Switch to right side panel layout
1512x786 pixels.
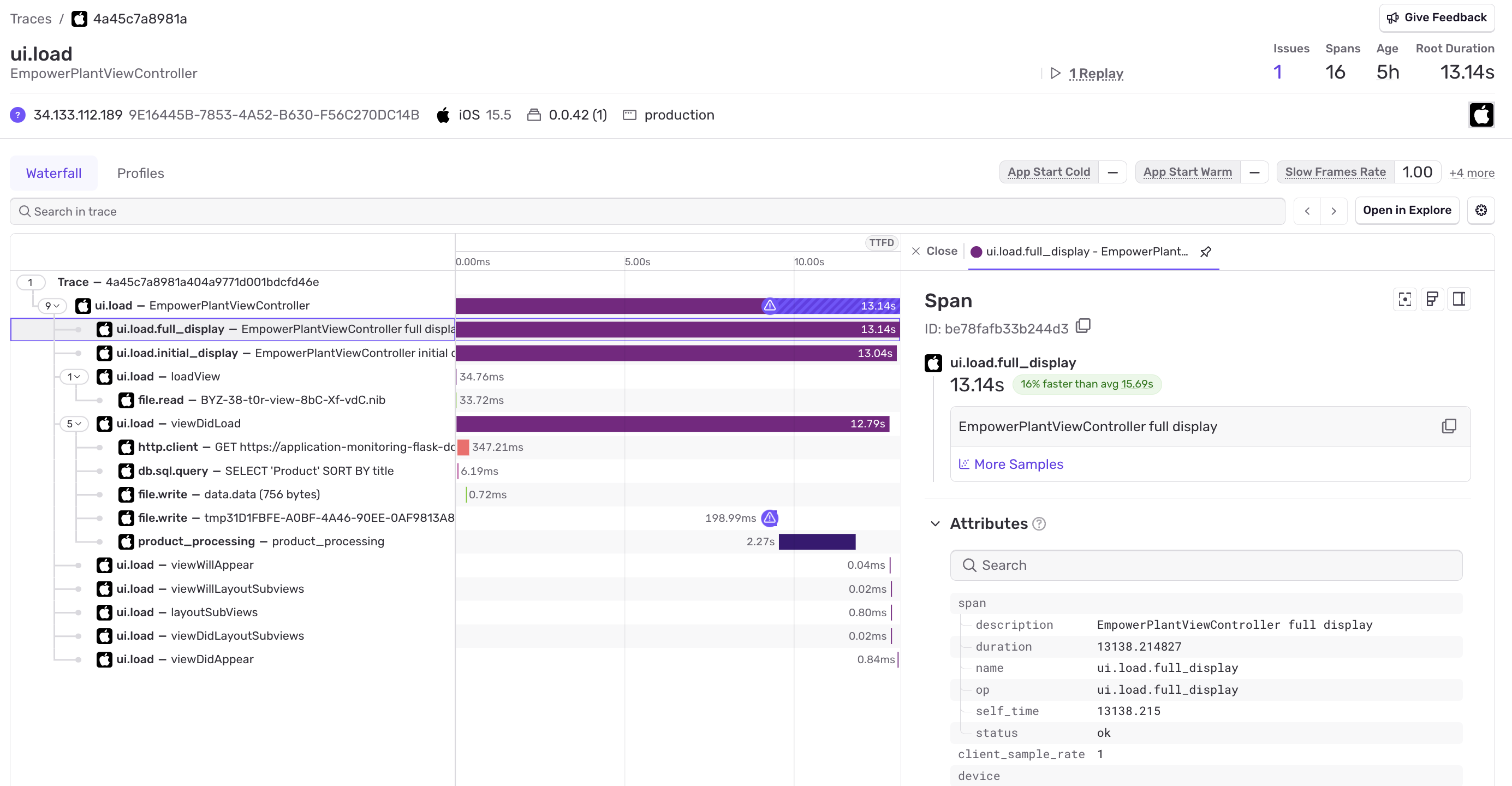coord(1459,299)
